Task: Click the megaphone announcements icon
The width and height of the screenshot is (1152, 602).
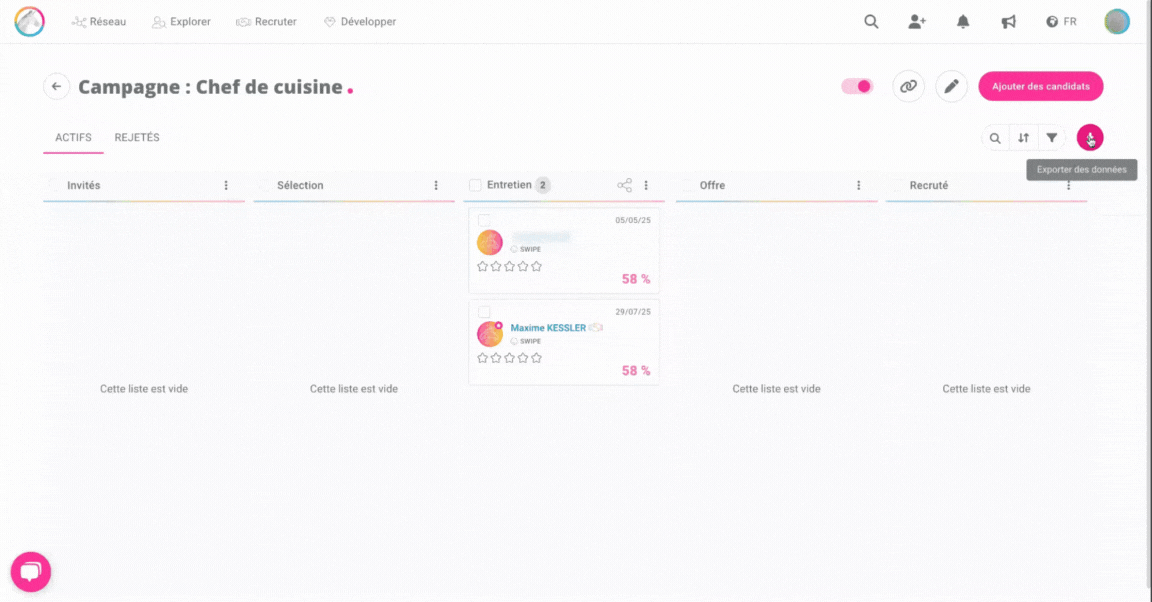Action: point(1008,22)
